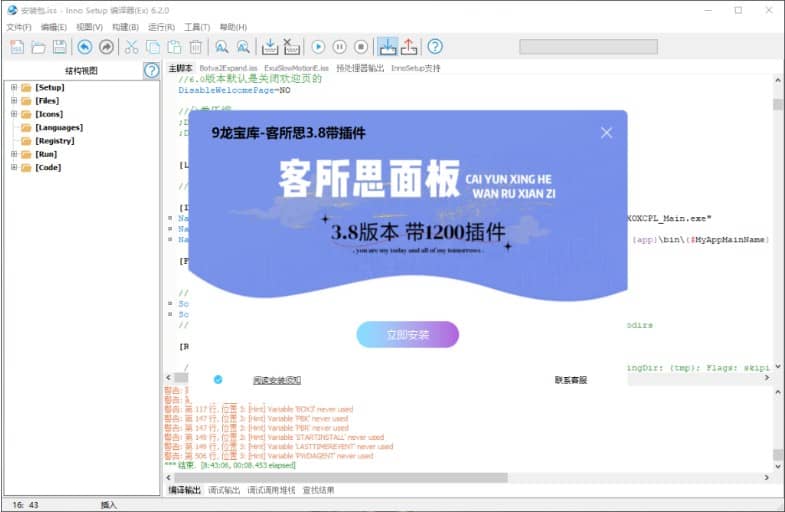Click the editor scrollbar up arrow
The height and width of the screenshot is (512, 785).
(777, 80)
